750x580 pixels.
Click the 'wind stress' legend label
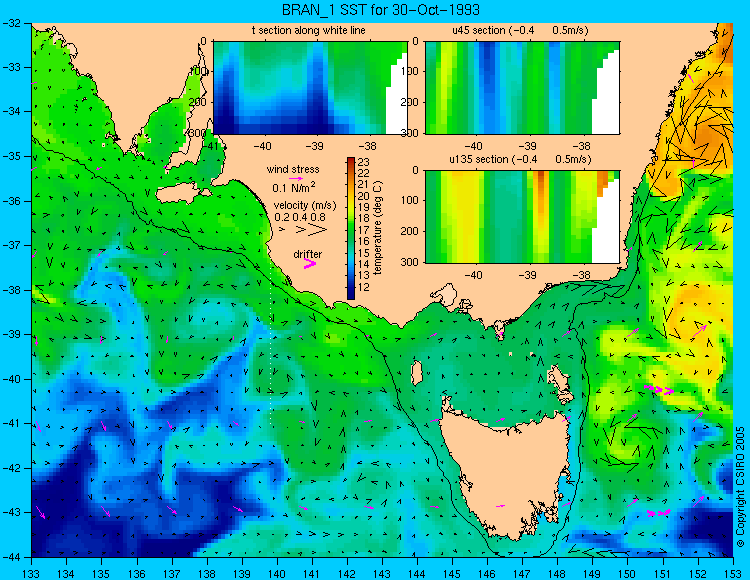coord(293,169)
